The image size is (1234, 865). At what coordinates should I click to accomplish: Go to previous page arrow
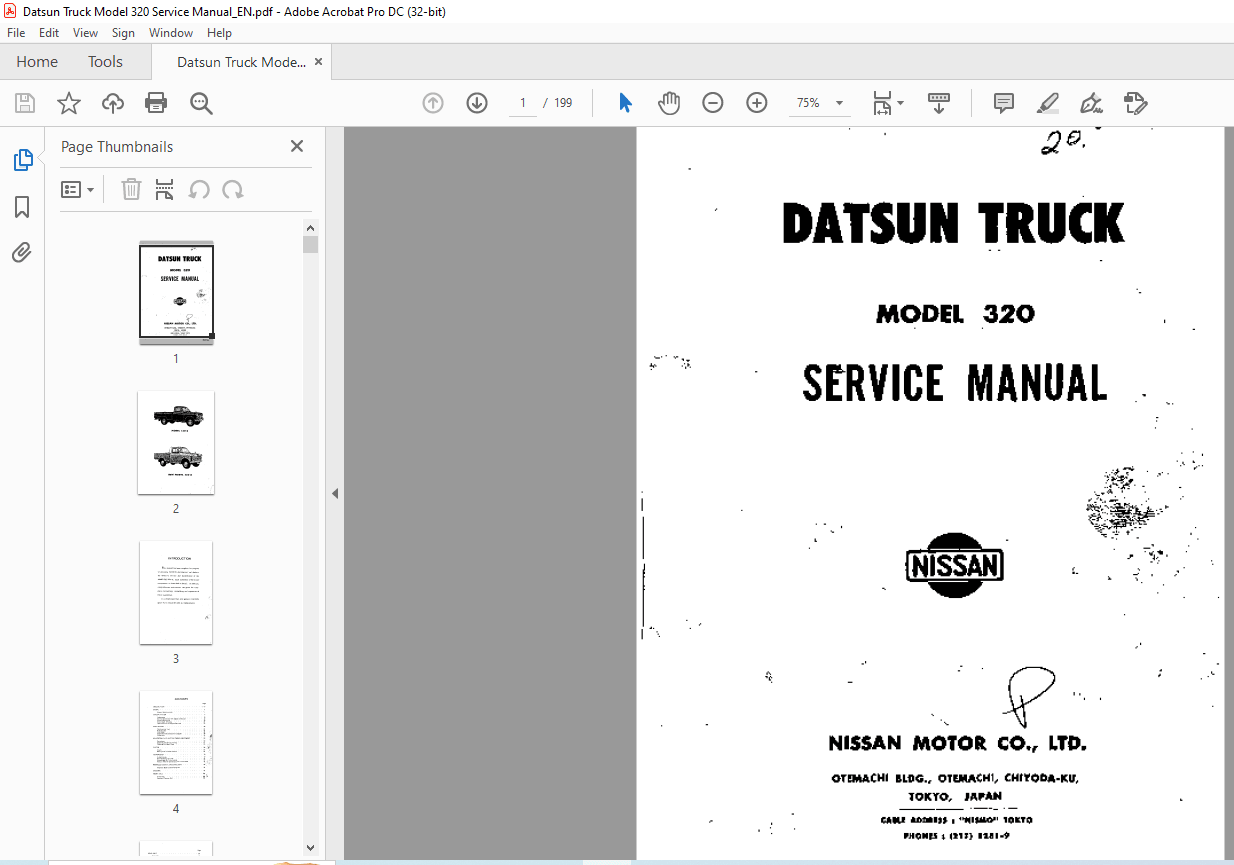[x=433, y=103]
